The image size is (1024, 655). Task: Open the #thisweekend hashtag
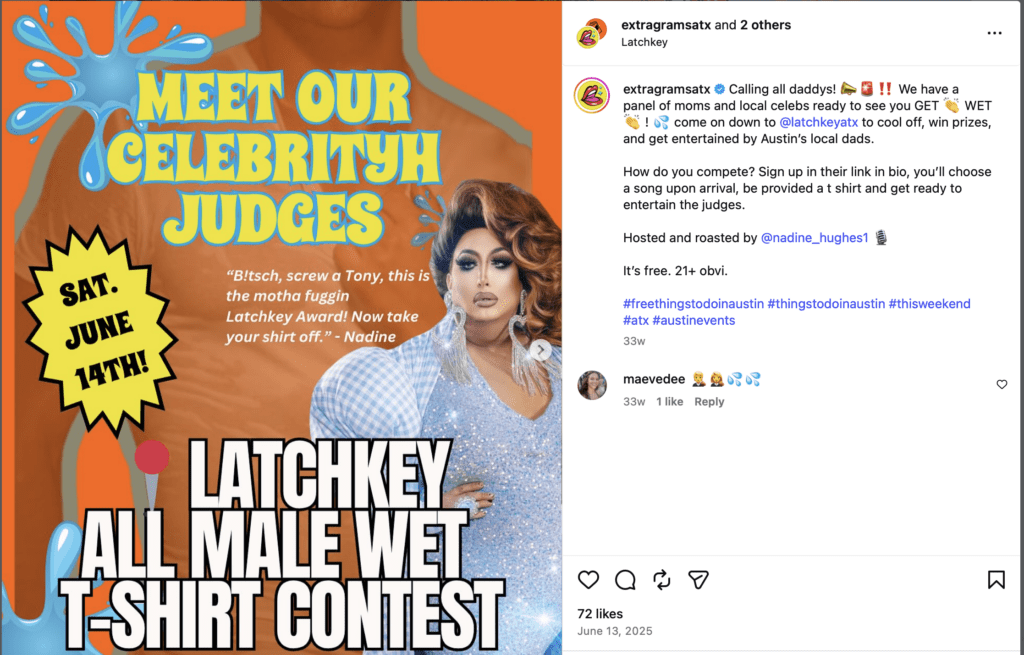coord(929,304)
